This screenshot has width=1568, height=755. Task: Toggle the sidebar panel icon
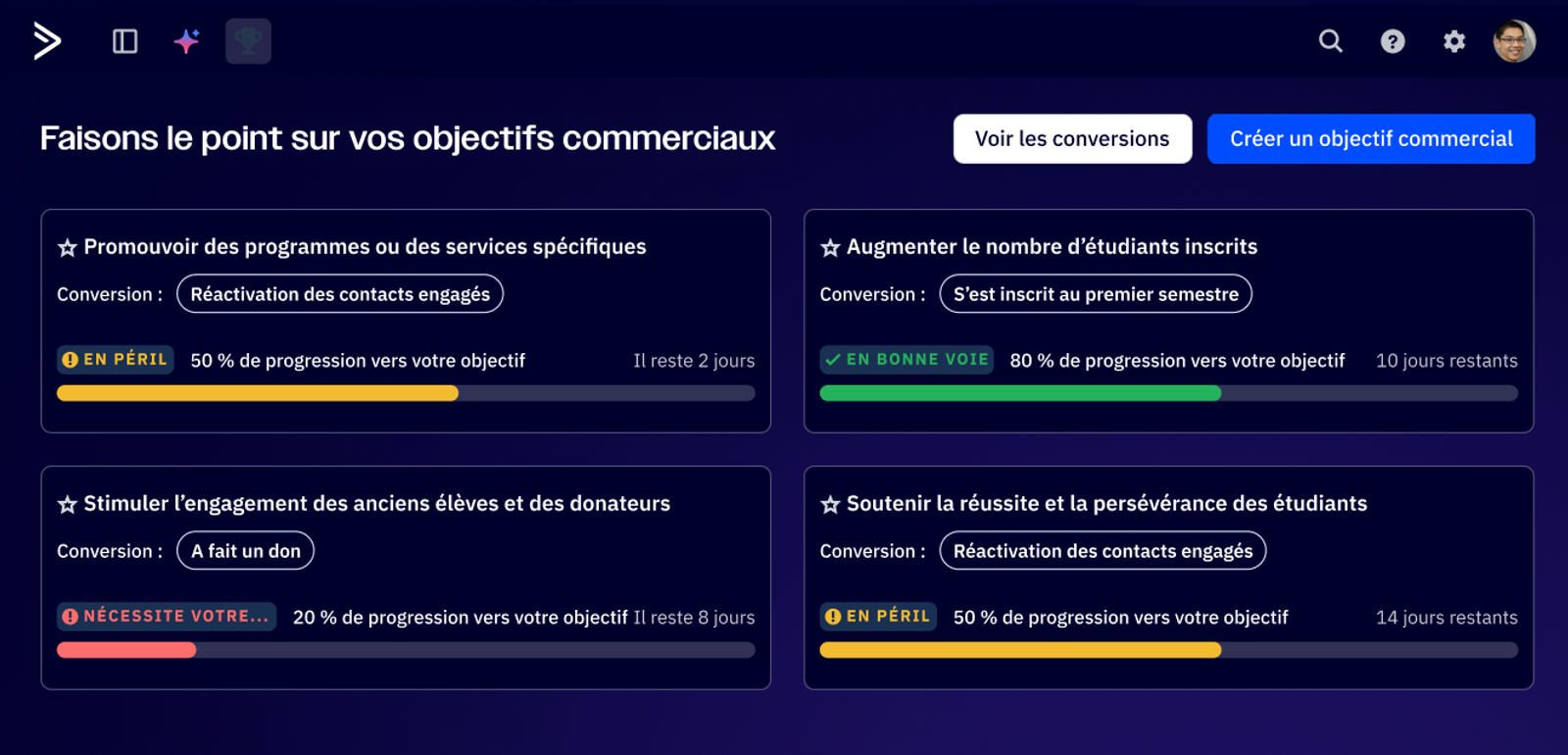pos(125,41)
